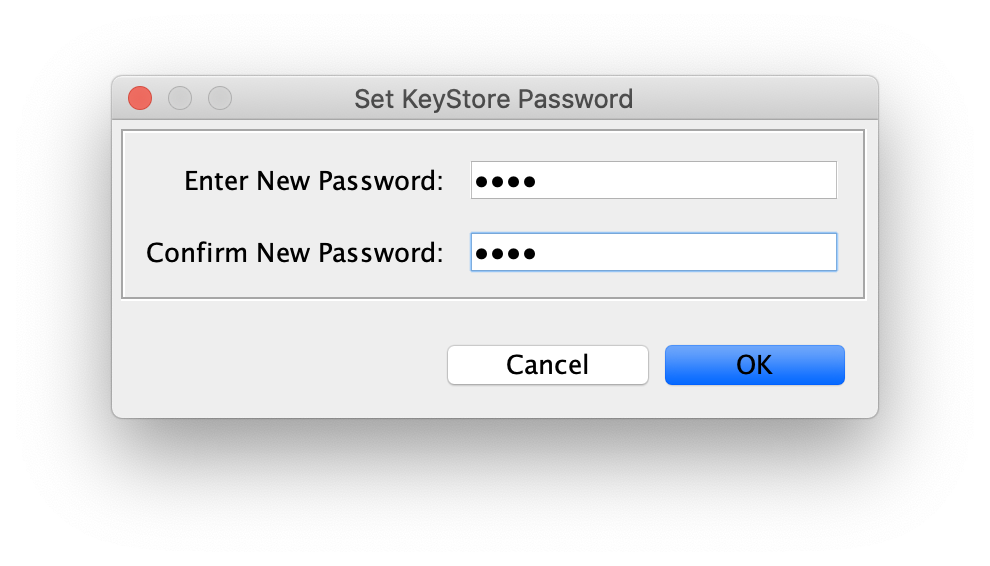Viewport: 990px width, 566px height.
Task: Place cursor at empty end of Confirm New Password field
Action: pyautogui.click(x=688, y=252)
